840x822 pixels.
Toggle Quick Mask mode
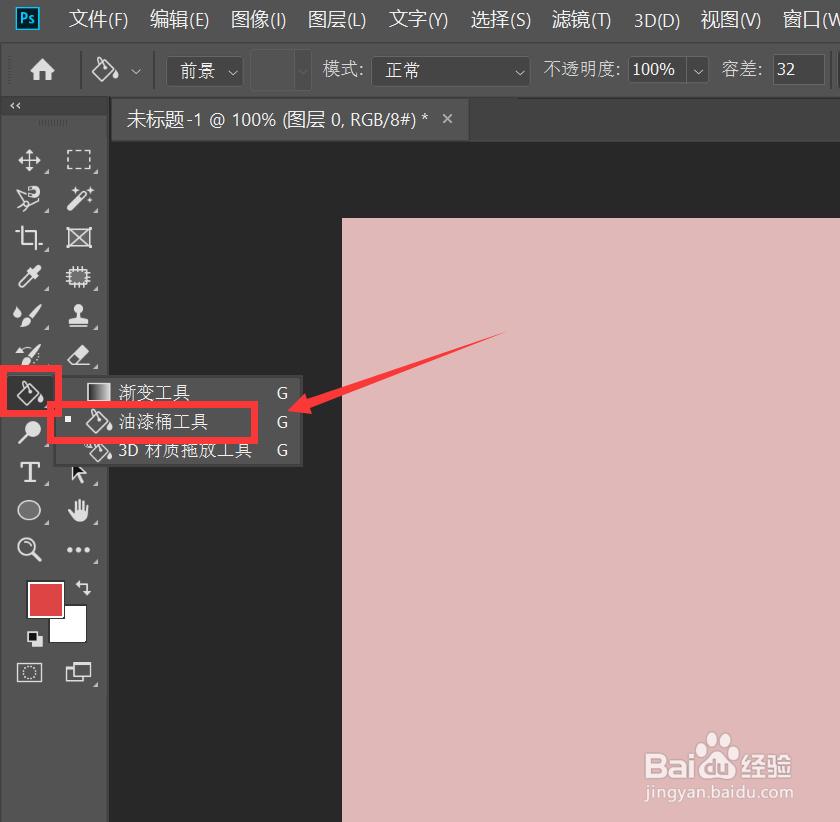(29, 672)
